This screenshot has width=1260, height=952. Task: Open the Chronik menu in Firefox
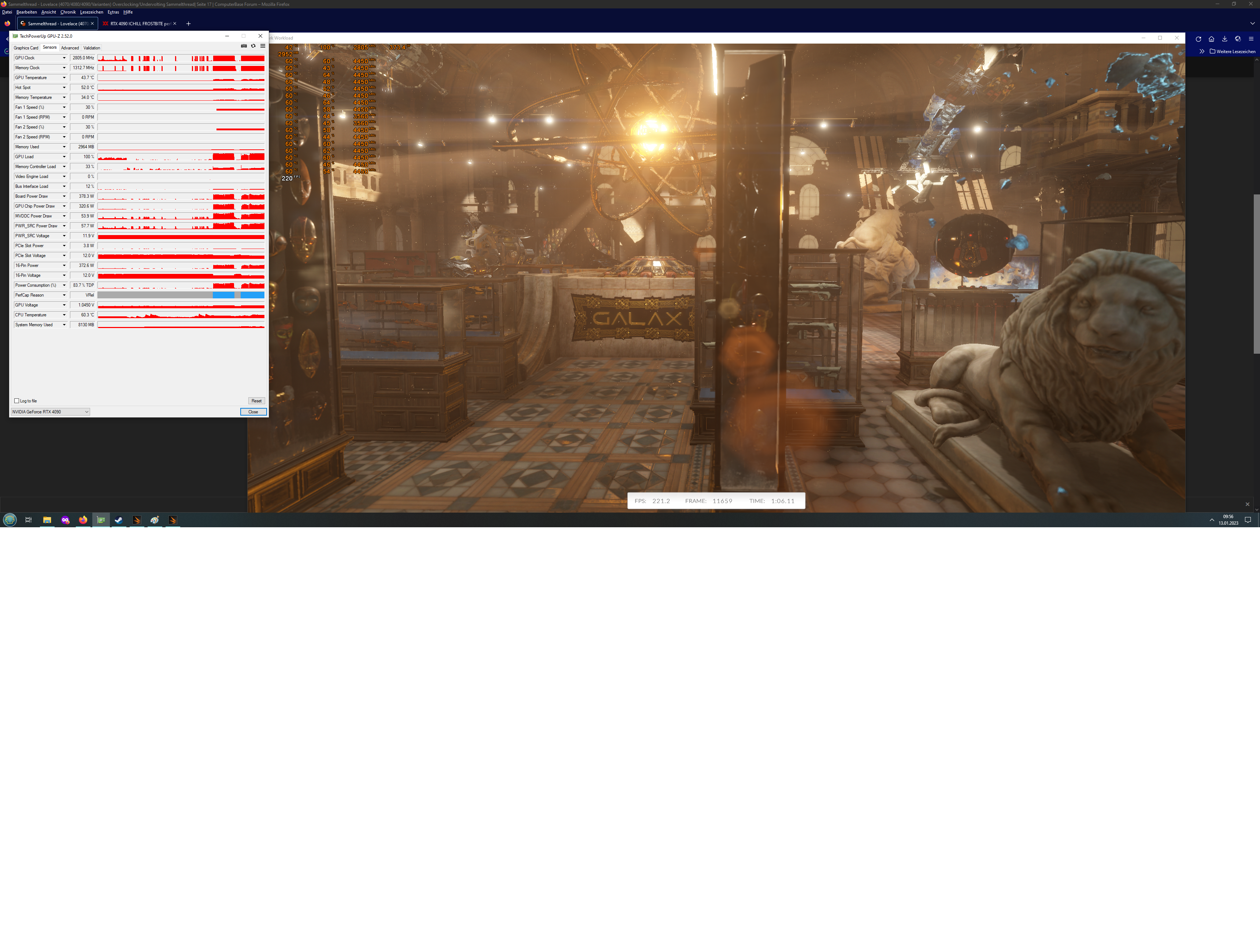pyautogui.click(x=68, y=12)
